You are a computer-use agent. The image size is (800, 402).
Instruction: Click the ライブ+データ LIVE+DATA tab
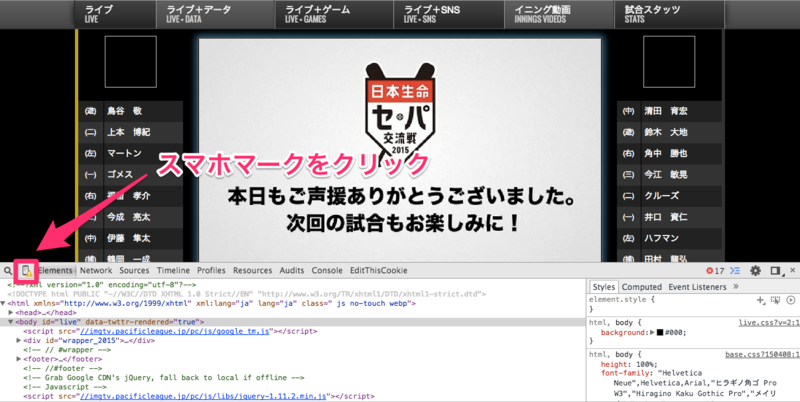[216, 14]
